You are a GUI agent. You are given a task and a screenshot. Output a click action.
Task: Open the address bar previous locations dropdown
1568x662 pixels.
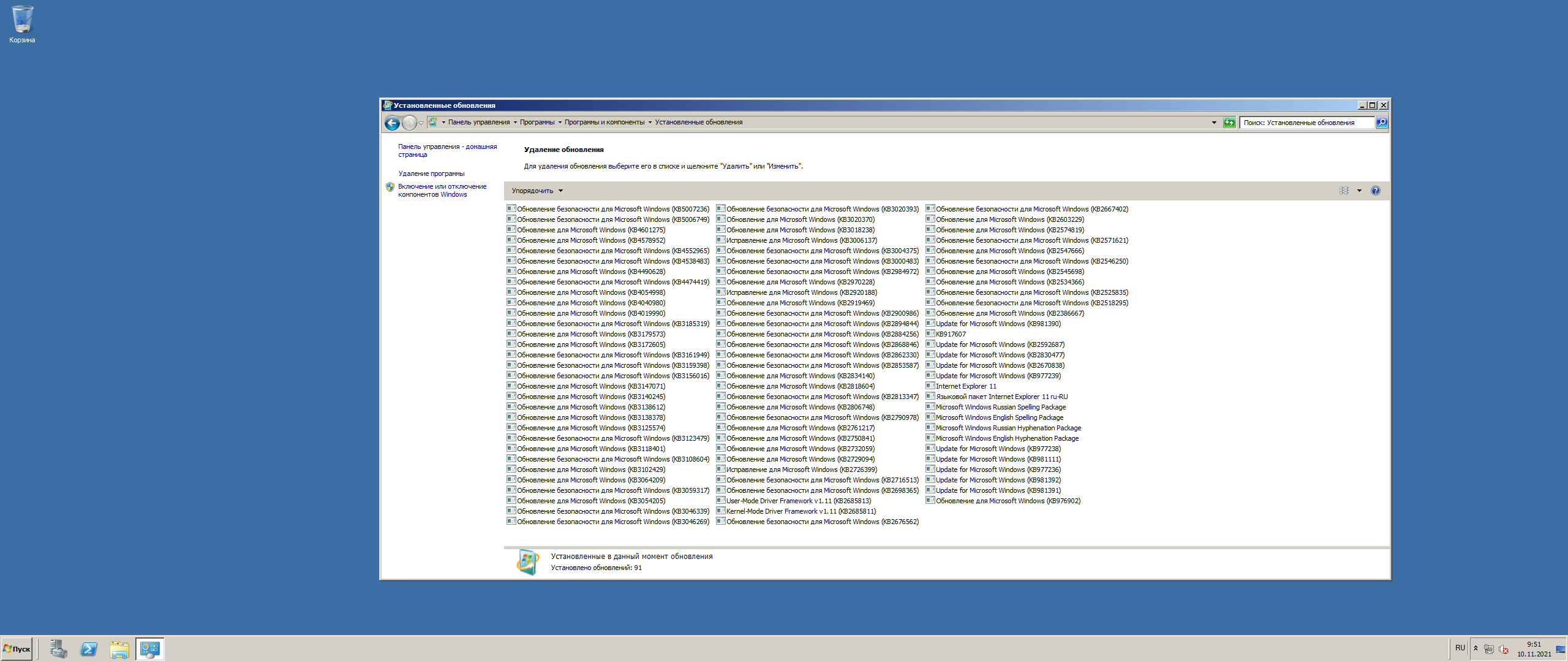click(x=1214, y=123)
